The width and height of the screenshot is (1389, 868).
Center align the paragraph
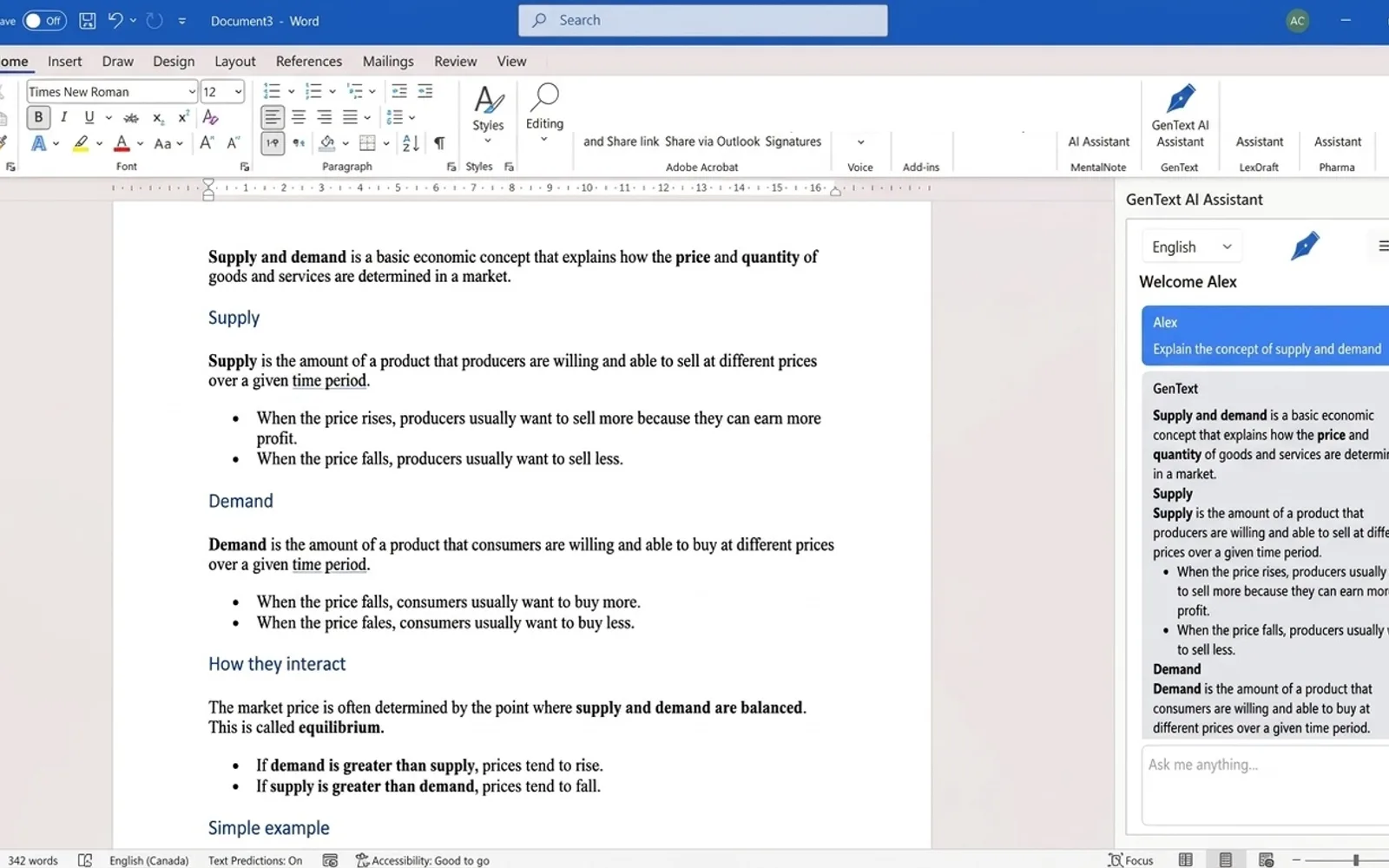pyautogui.click(x=299, y=117)
